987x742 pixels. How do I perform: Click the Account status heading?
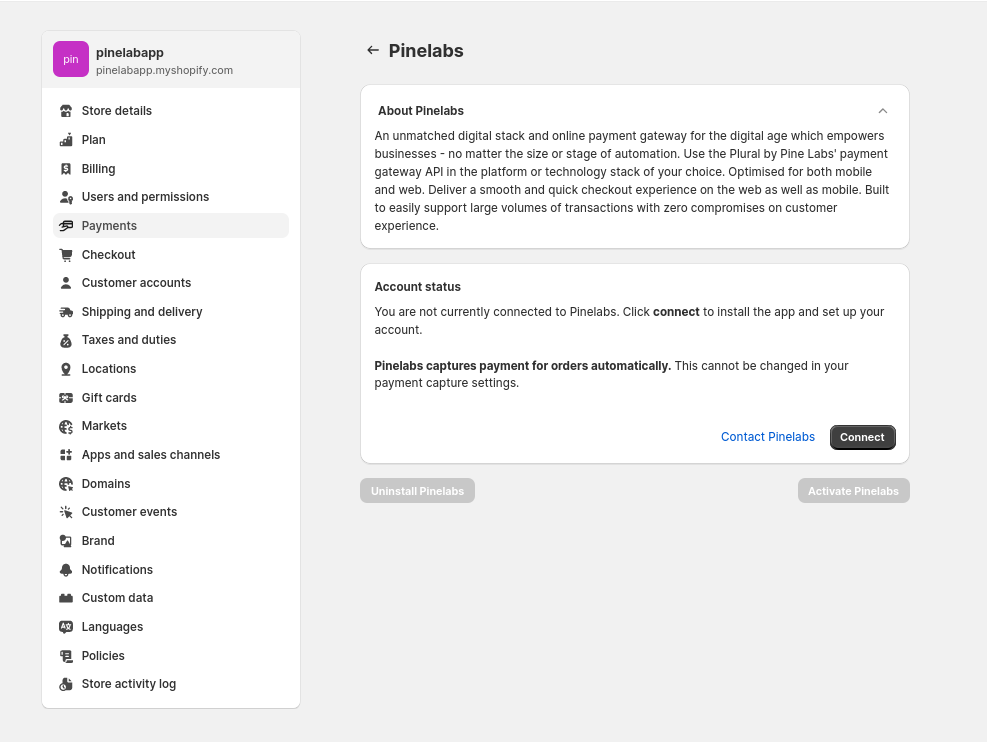(x=417, y=287)
